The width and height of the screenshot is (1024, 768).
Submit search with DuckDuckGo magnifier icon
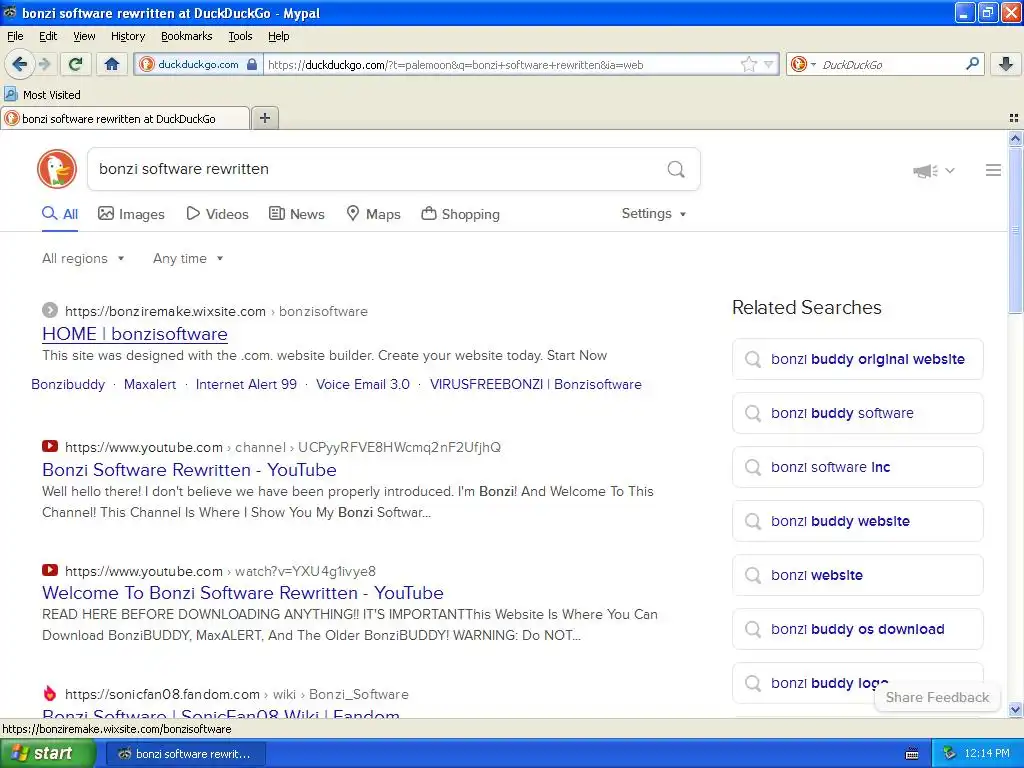point(676,169)
